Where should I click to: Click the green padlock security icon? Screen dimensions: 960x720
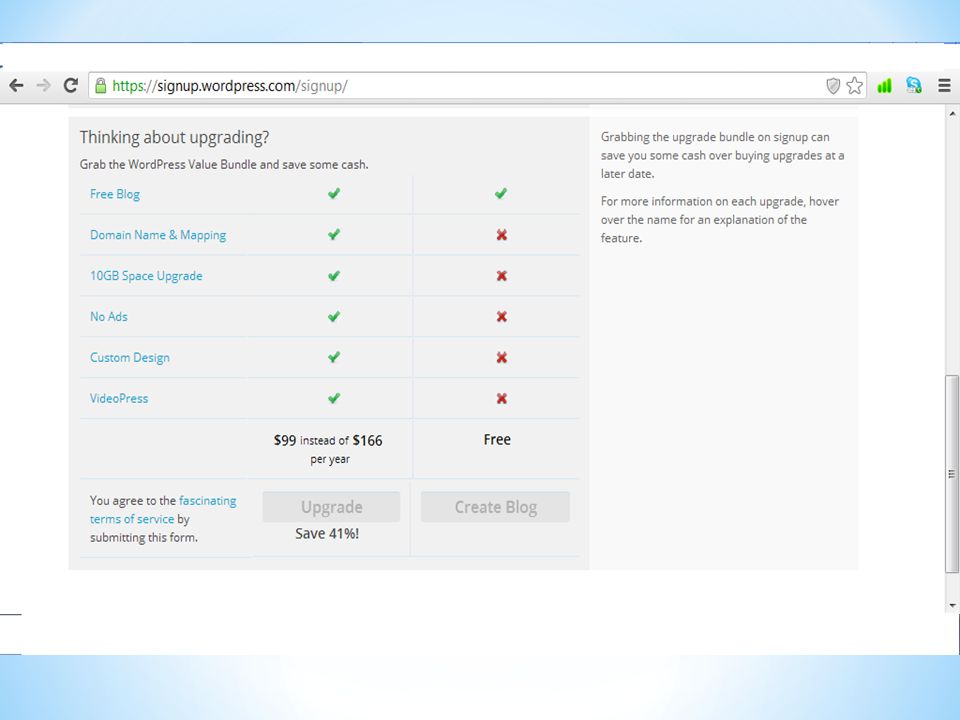pyautogui.click(x=101, y=86)
